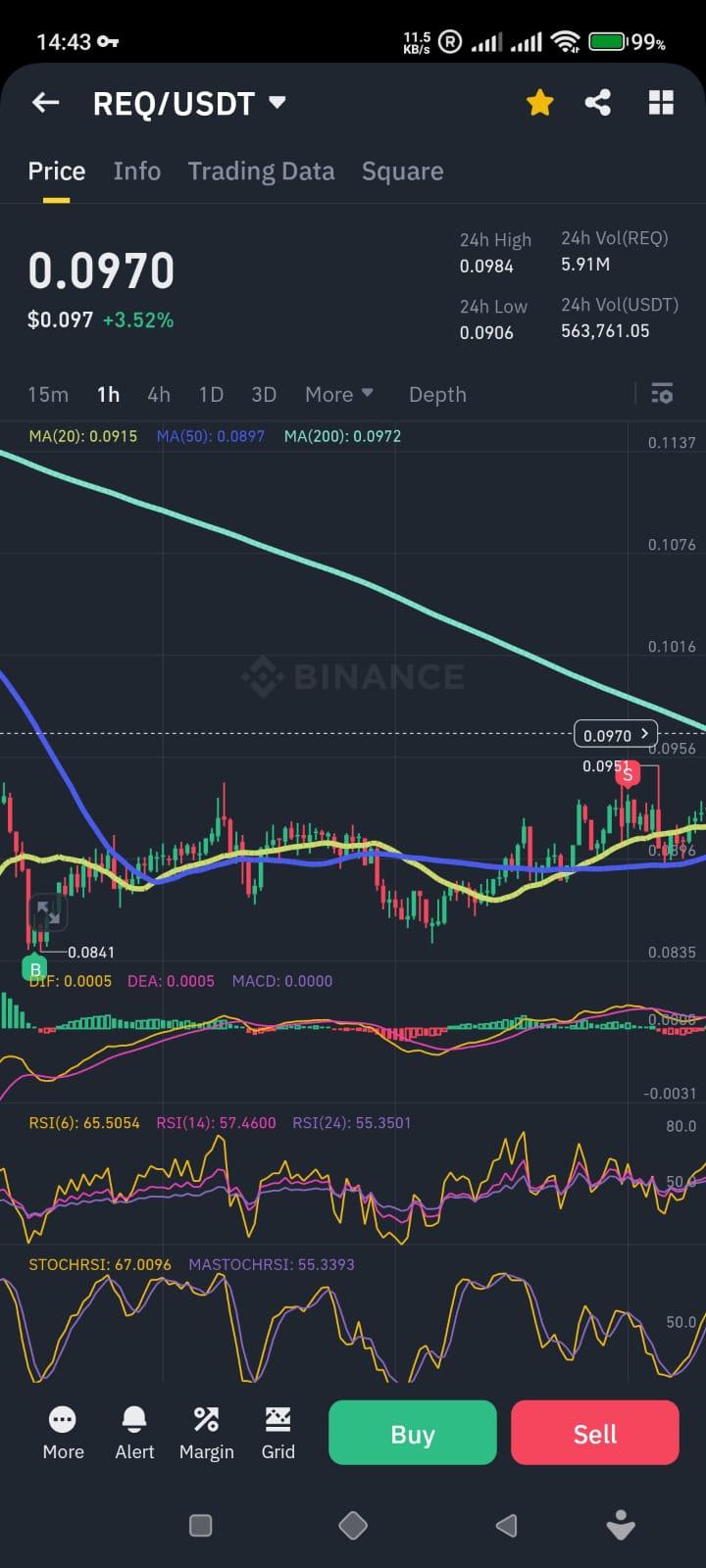The width and height of the screenshot is (706, 1568).
Task: Tap the accessibility person icon in nav bar
Action: 621,1525
